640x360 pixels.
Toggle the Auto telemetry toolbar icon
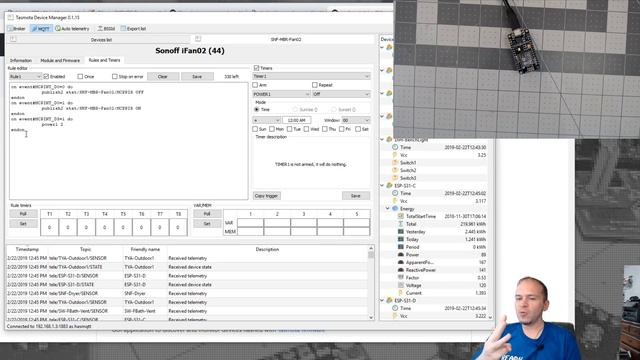click(x=58, y=29)
